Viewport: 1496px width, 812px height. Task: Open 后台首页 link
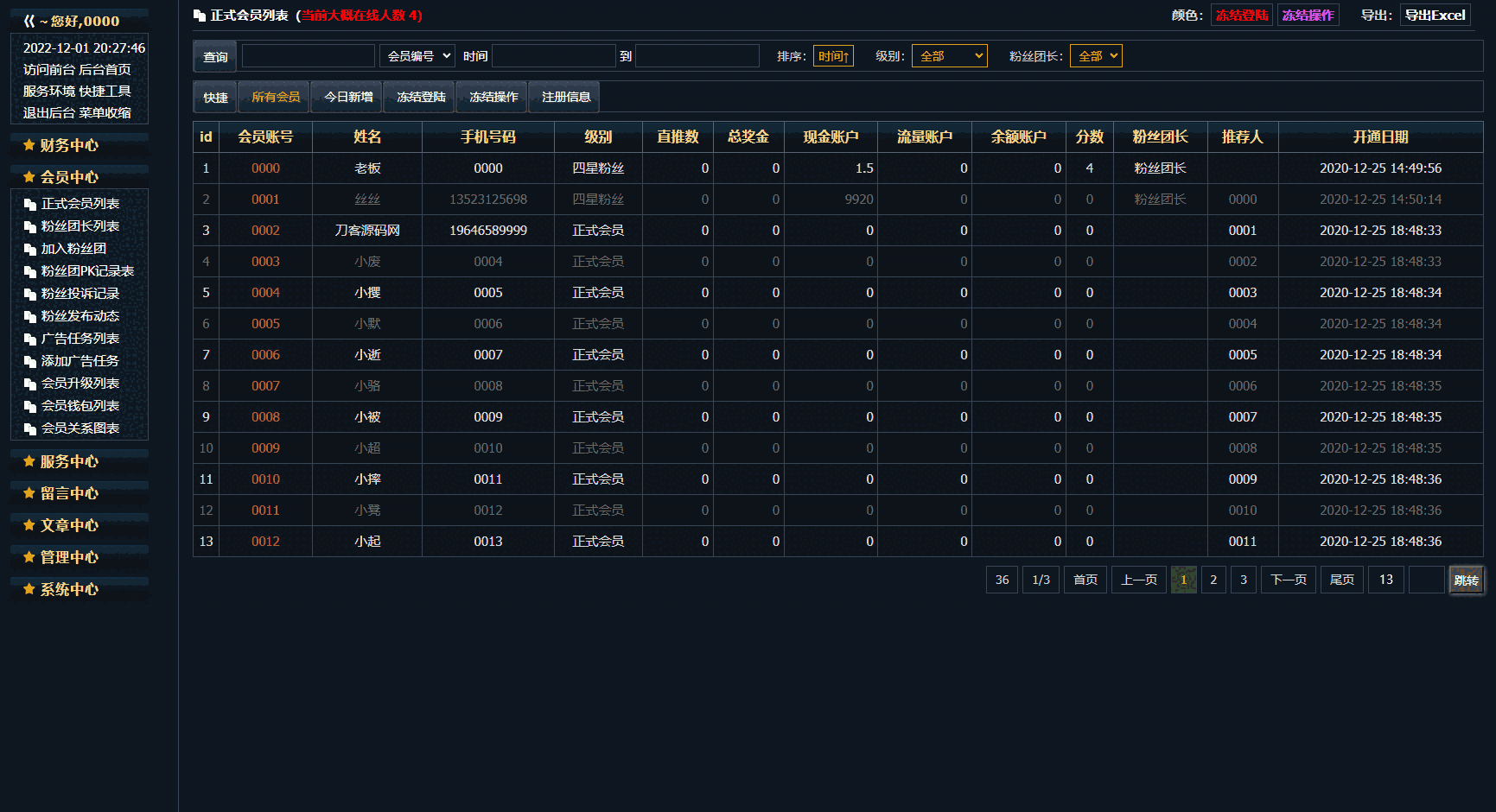point(105,69)
